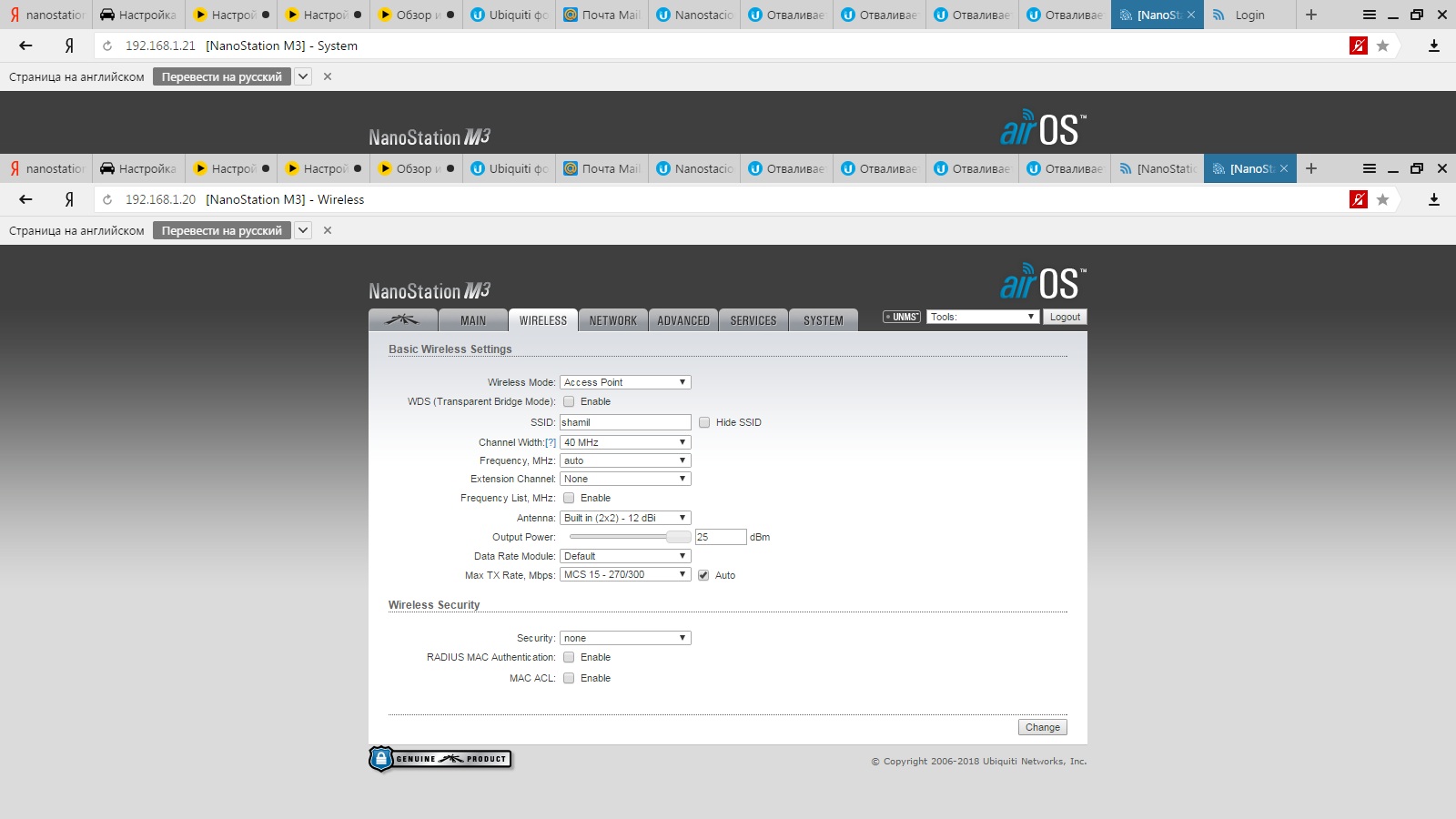Close translate bar in the Wireless window
1456x819 pixels.
coord(328,230)
